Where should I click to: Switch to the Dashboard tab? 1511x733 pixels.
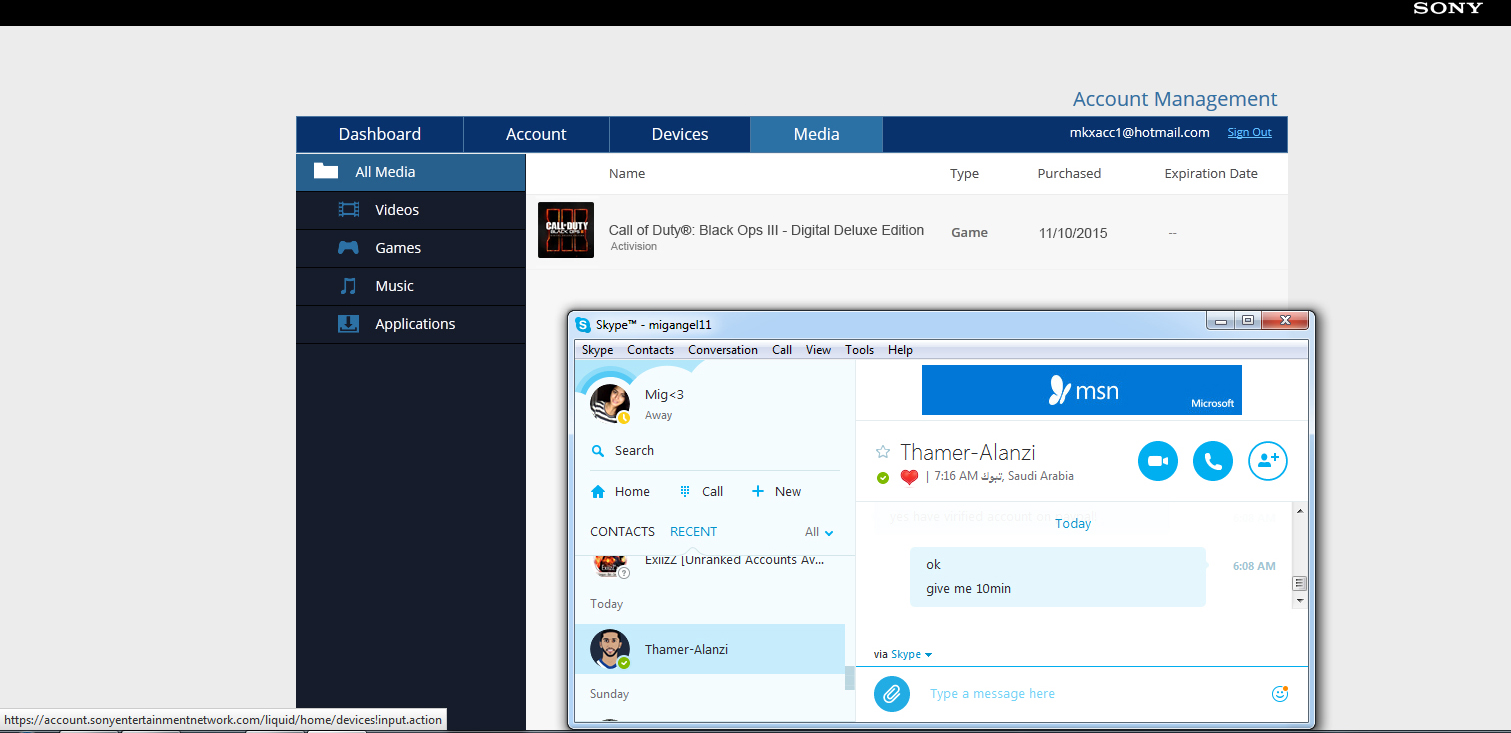380,134
